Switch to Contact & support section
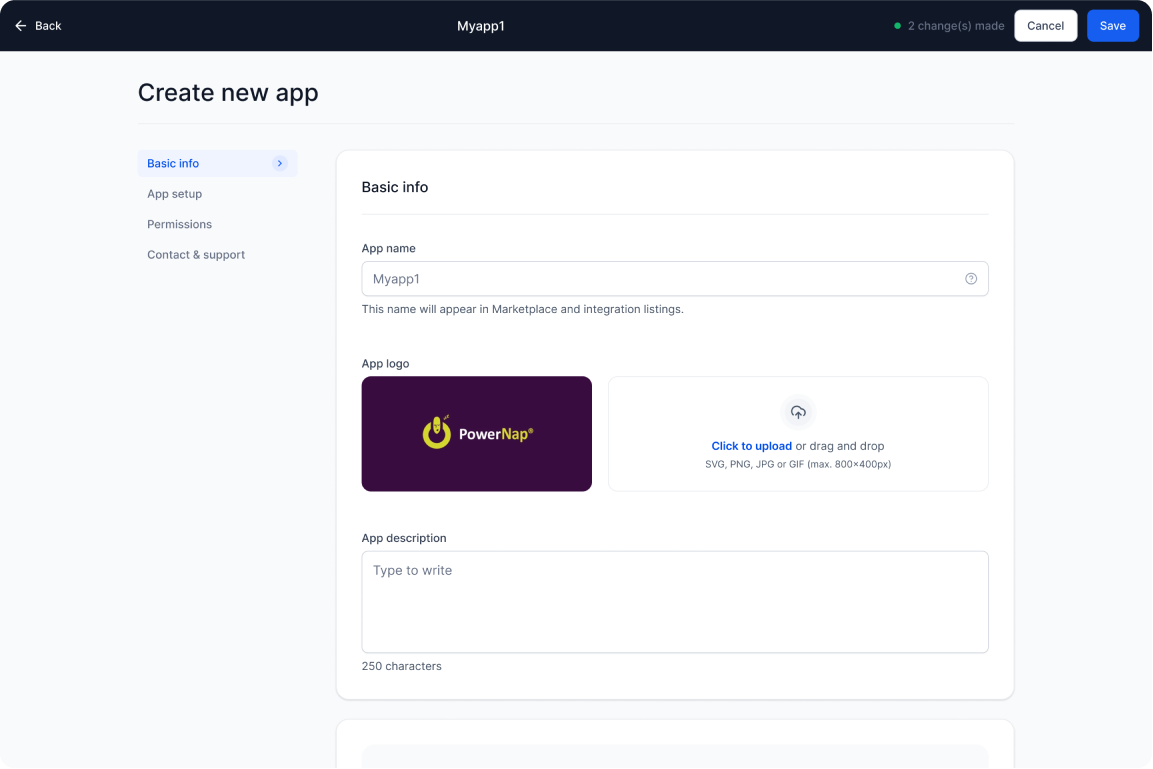 196,255
